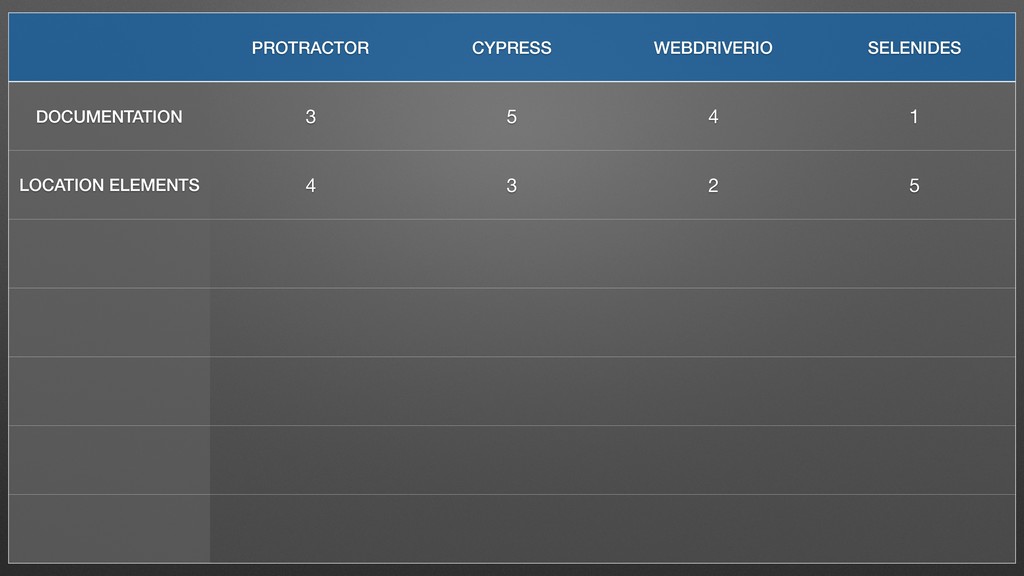
Task: Click empty Protractor cell in third row
Action: (x=310, y=253)
